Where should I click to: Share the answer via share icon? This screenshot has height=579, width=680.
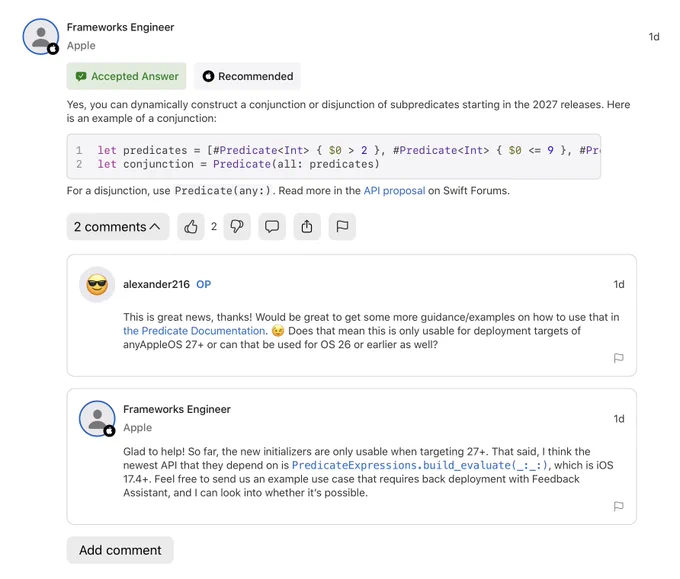307,226
